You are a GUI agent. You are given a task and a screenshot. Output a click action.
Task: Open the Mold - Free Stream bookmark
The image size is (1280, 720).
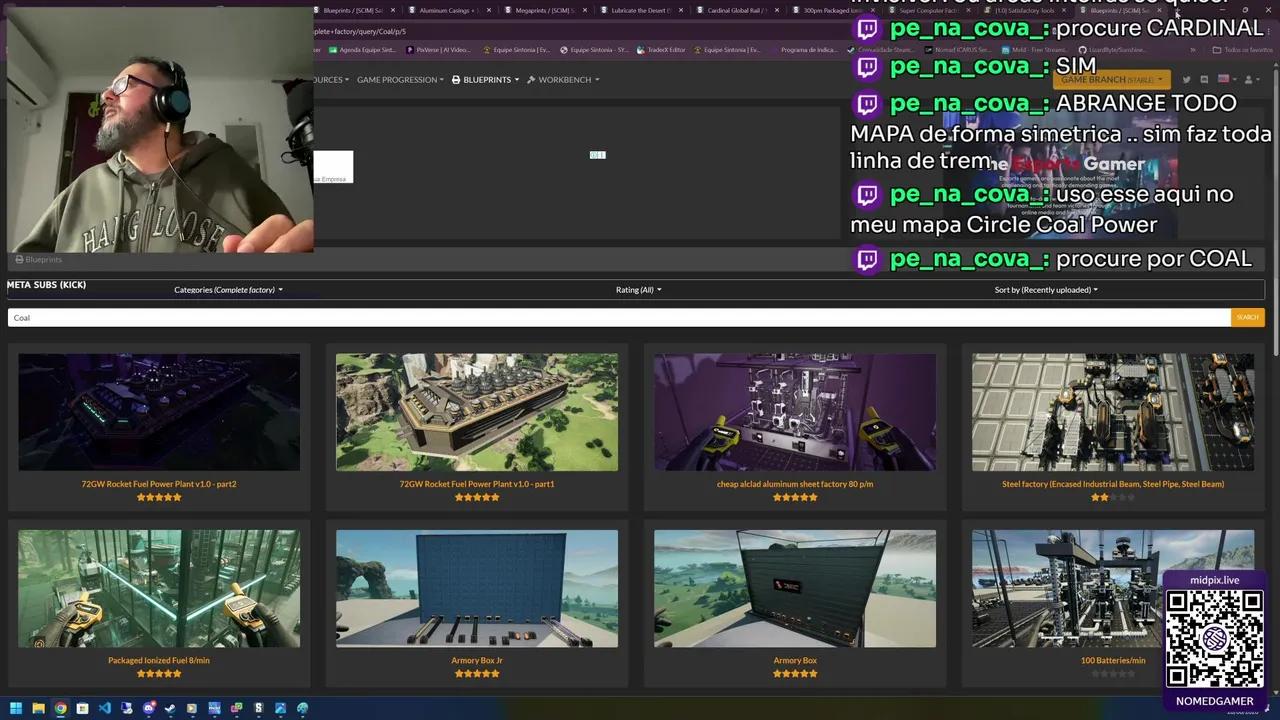(x=1032, y=50)
